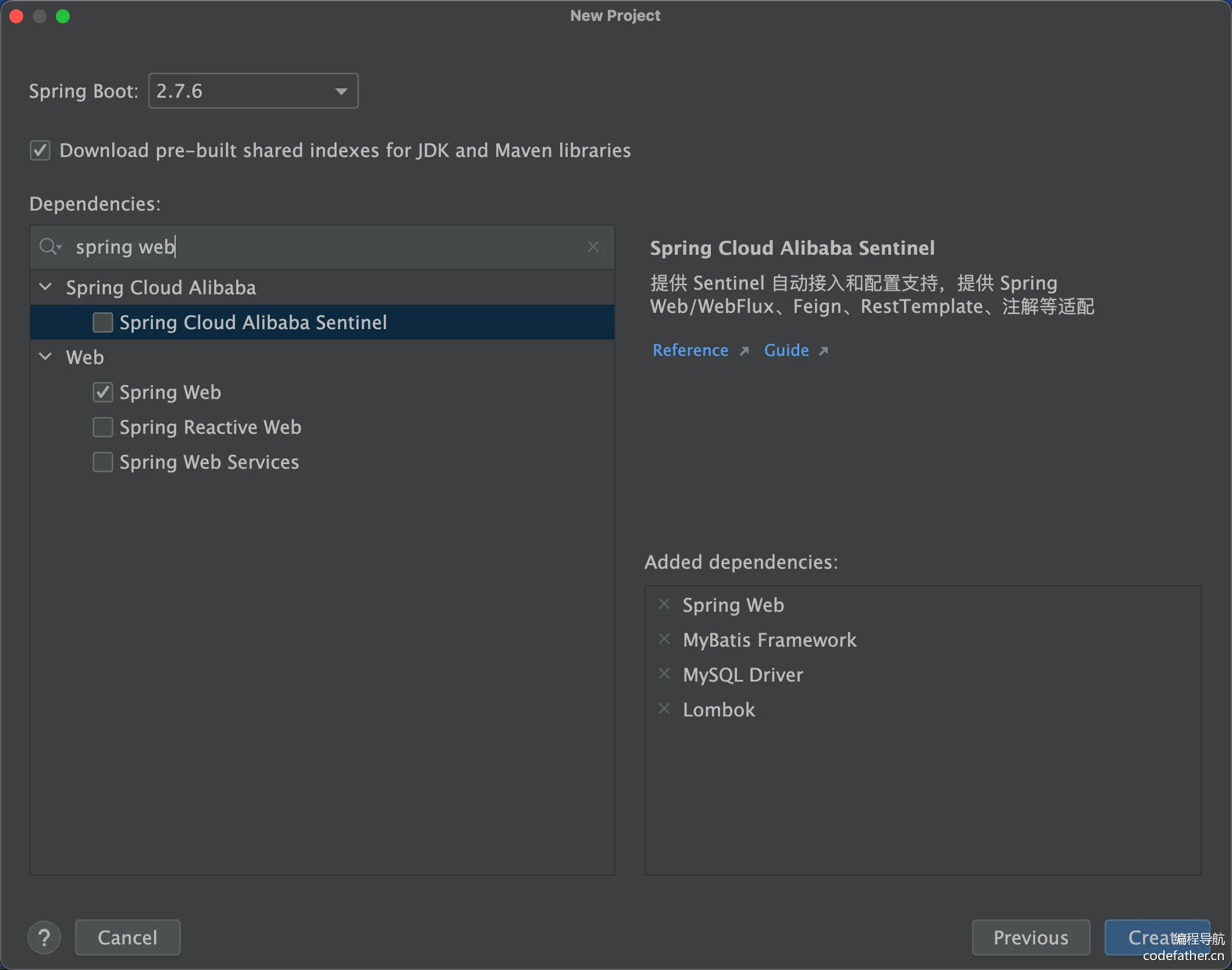Open help with the question mark button
Viewport: 1232px width, 970px height.
tap(44, 937)
